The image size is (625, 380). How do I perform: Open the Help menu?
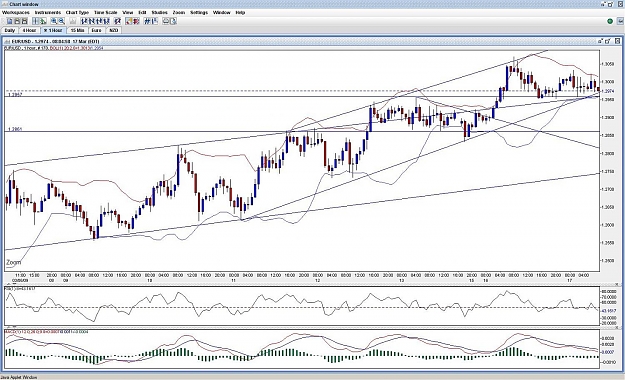tap(240, 12)
